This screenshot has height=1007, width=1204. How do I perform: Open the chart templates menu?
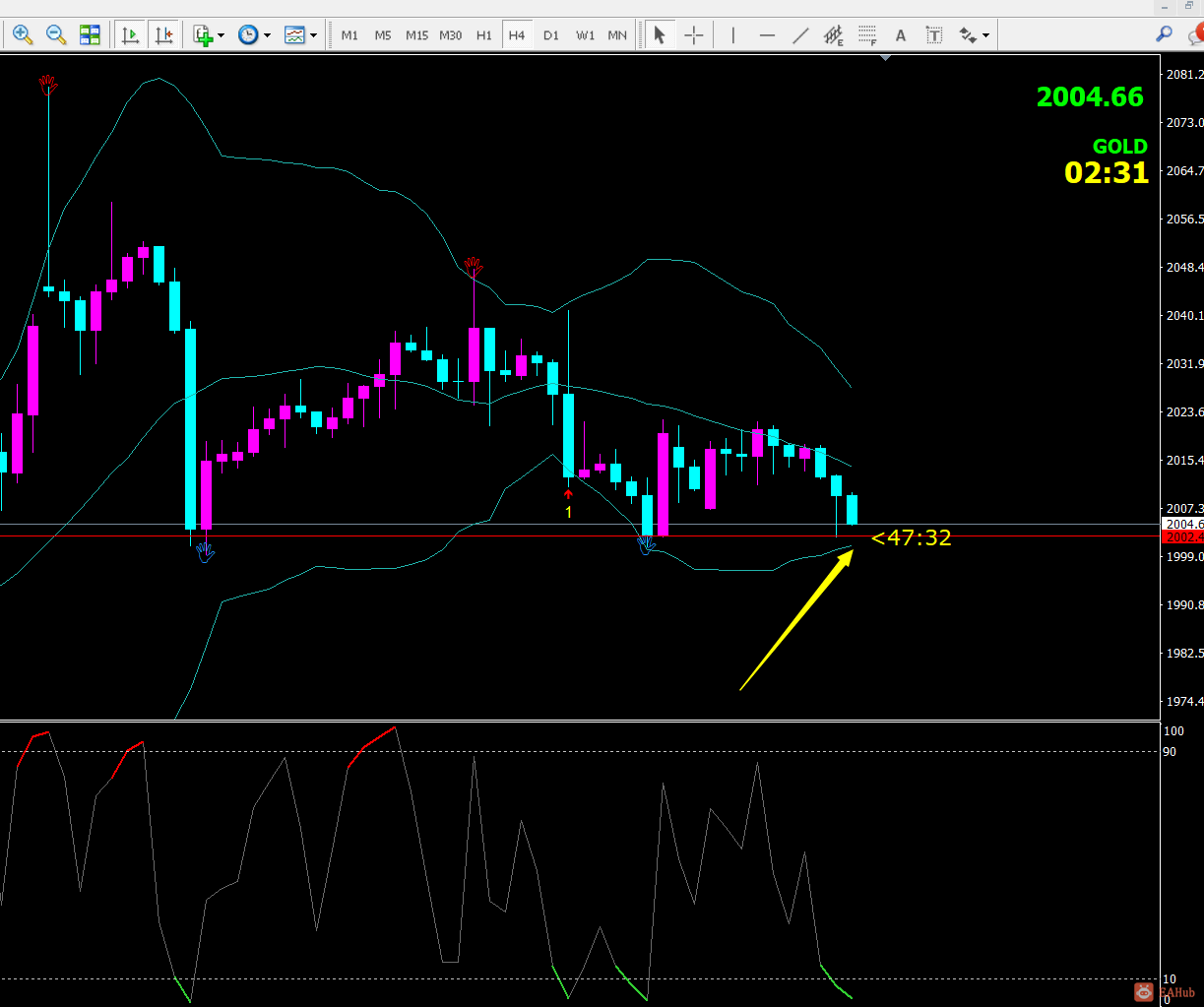click(x=294, y=35)
